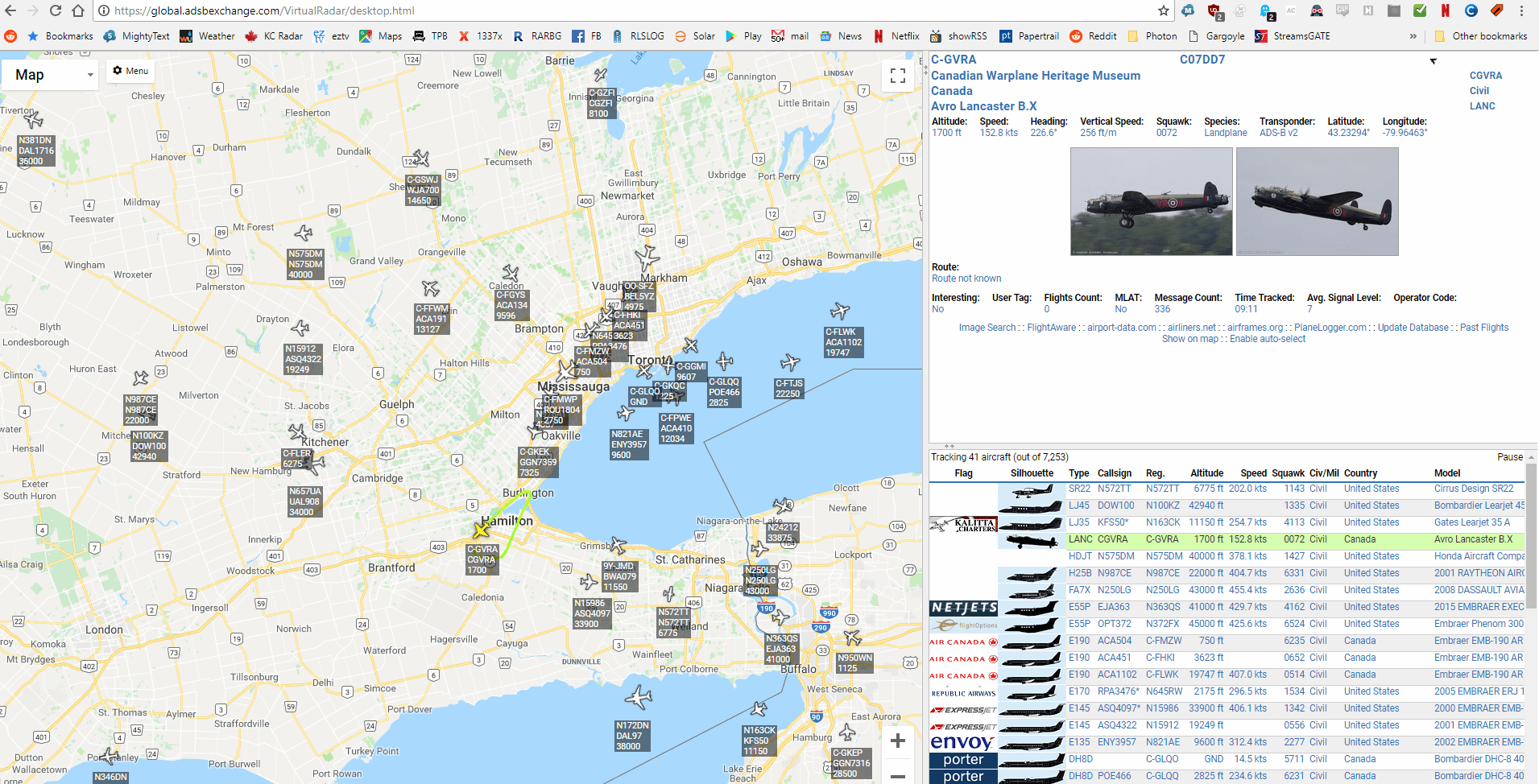Click the Show on map link
The height and width of the screenshot is (784, 1539).
1190,339
